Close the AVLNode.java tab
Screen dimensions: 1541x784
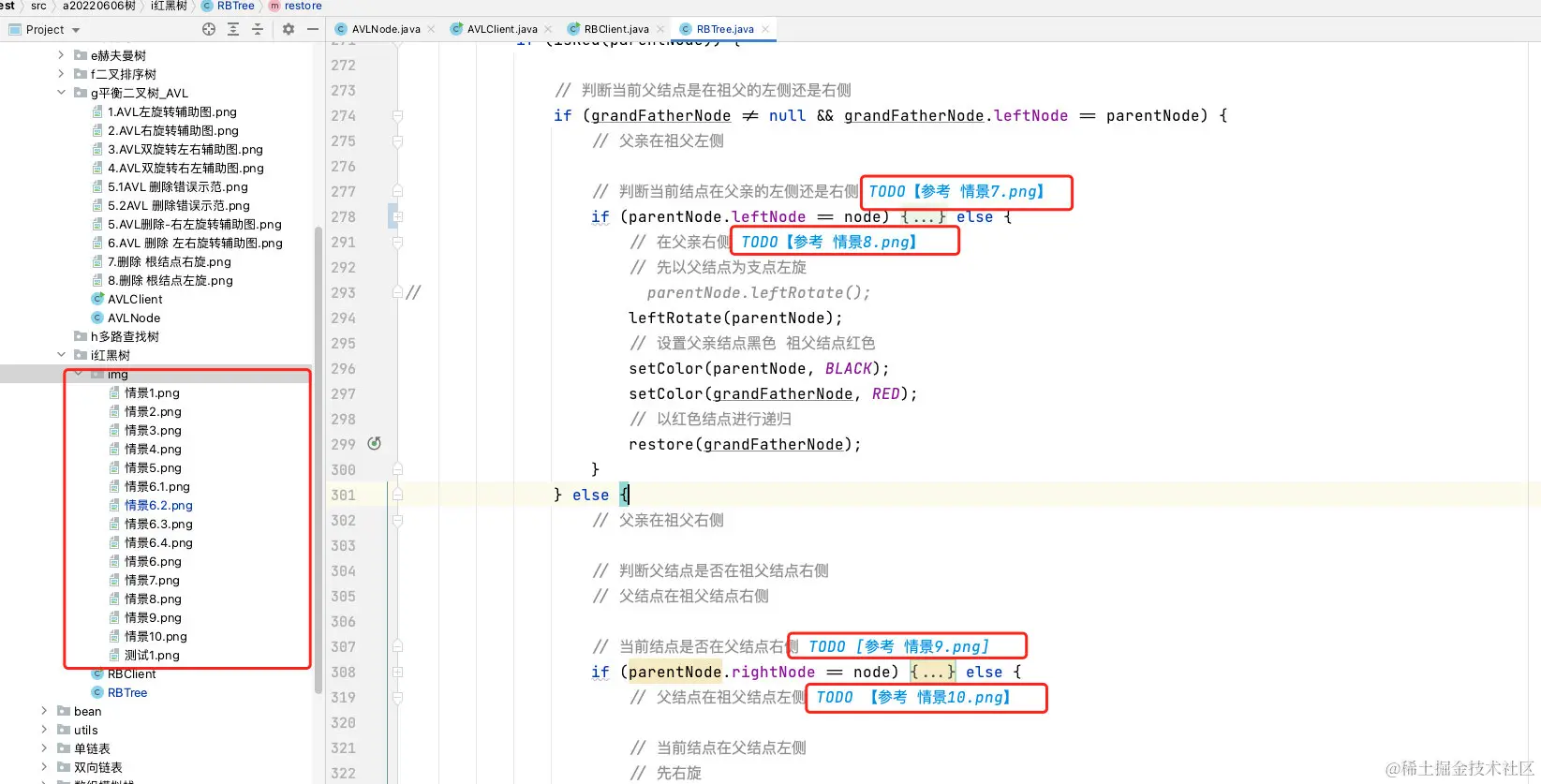(x=431, y=29)
